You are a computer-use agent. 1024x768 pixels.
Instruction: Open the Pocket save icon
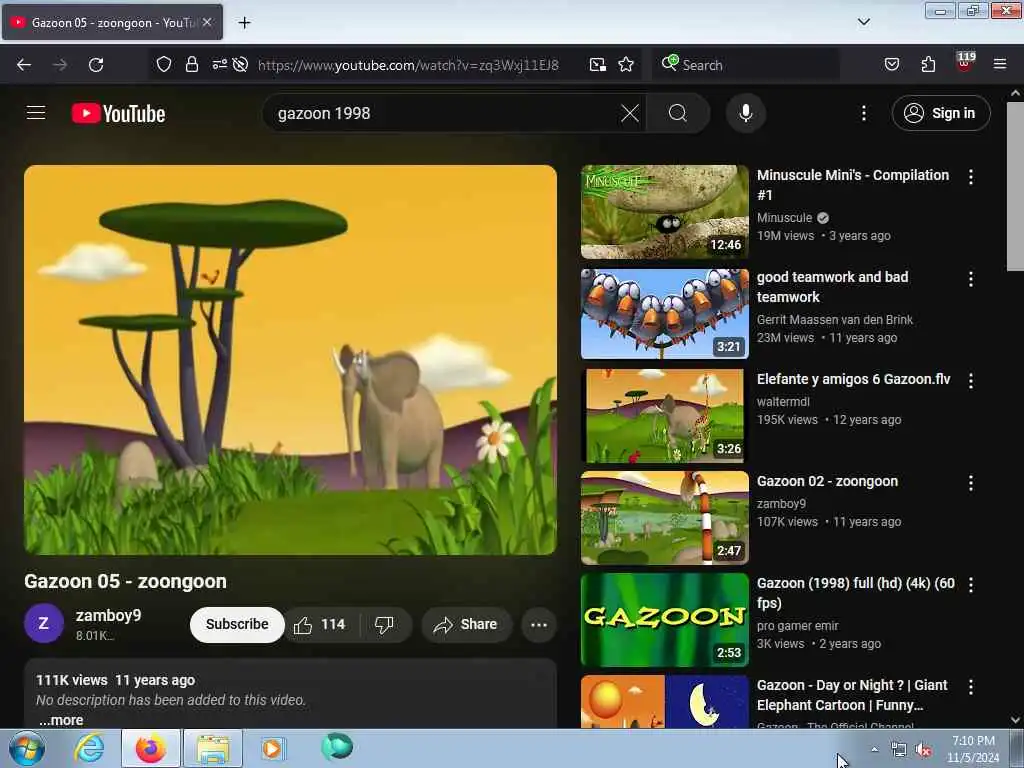(x=891, y=65)
